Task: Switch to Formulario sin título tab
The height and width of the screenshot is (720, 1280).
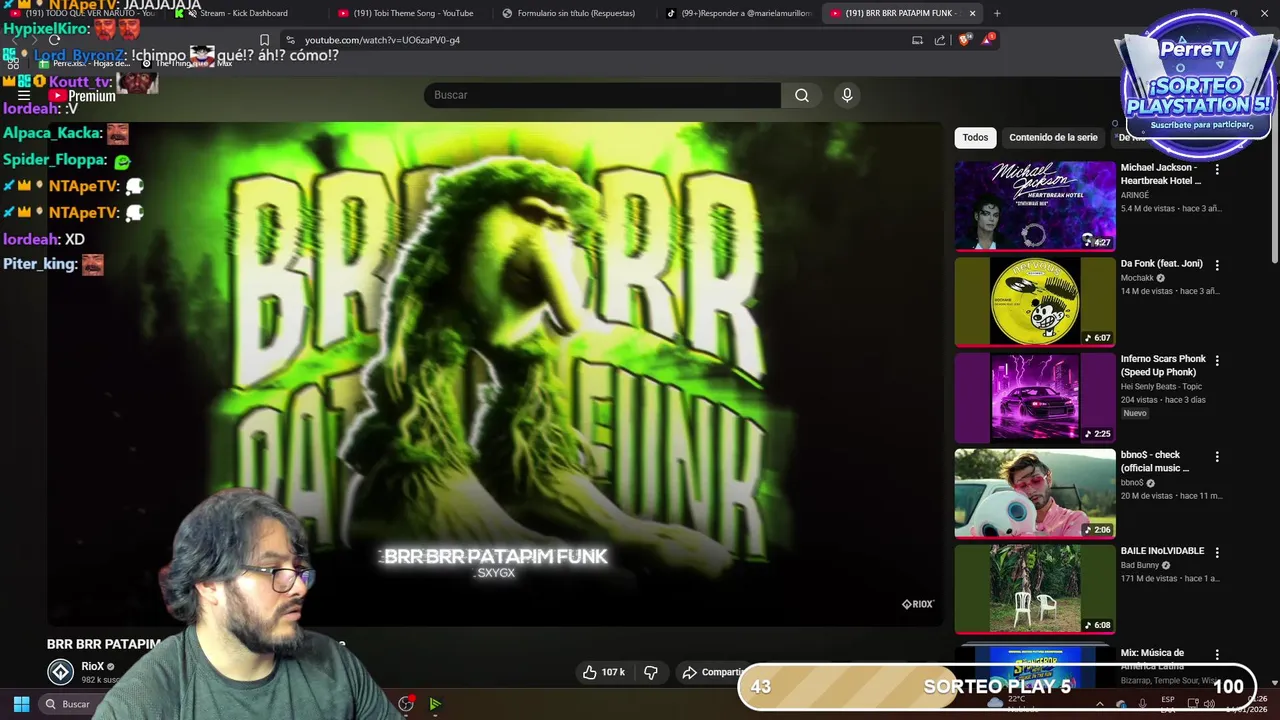Action: coord(570,13)
